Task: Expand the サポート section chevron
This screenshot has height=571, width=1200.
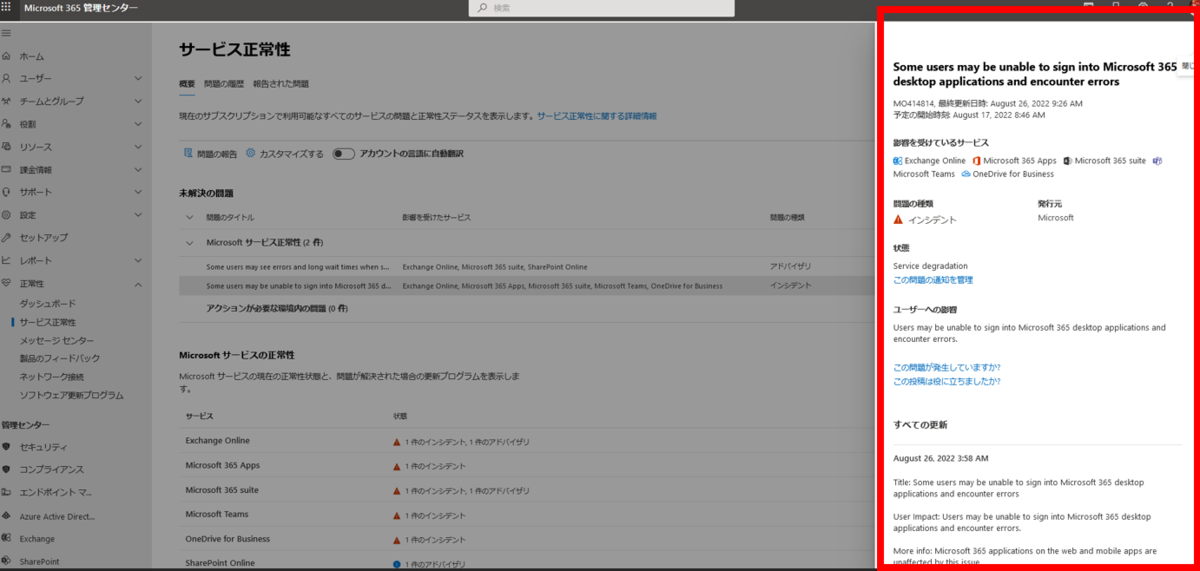Action: [138, 192]
